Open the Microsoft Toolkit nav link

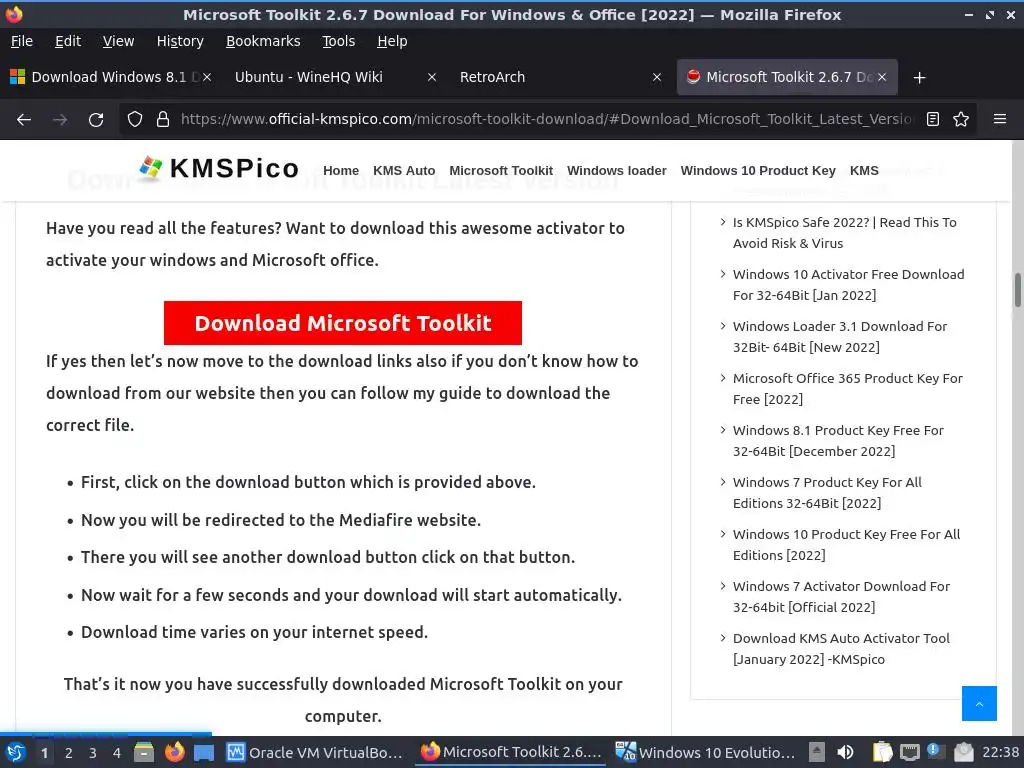501,170
